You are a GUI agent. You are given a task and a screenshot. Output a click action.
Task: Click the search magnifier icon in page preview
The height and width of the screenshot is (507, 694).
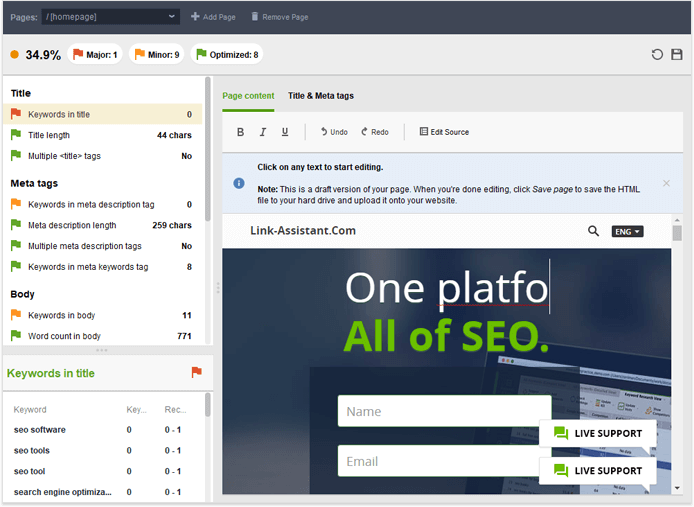pos(593,231)
